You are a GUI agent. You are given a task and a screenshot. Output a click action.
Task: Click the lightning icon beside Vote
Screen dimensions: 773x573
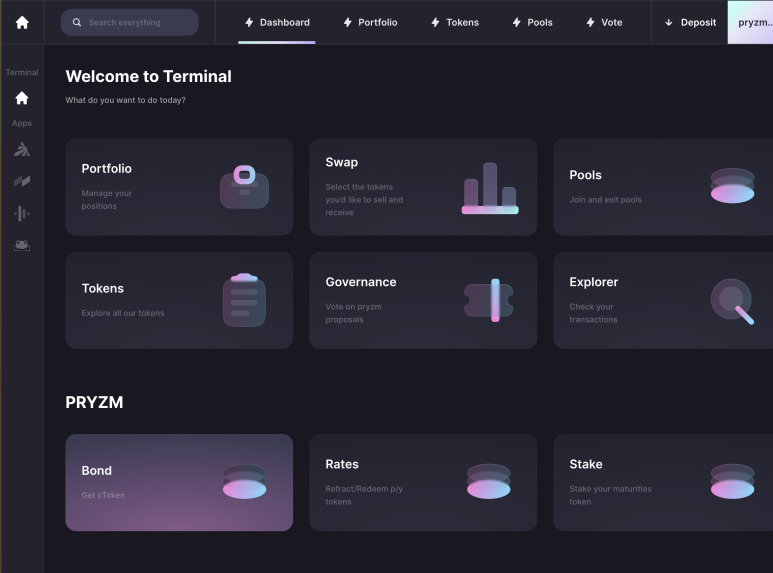(x=591, y=22)
